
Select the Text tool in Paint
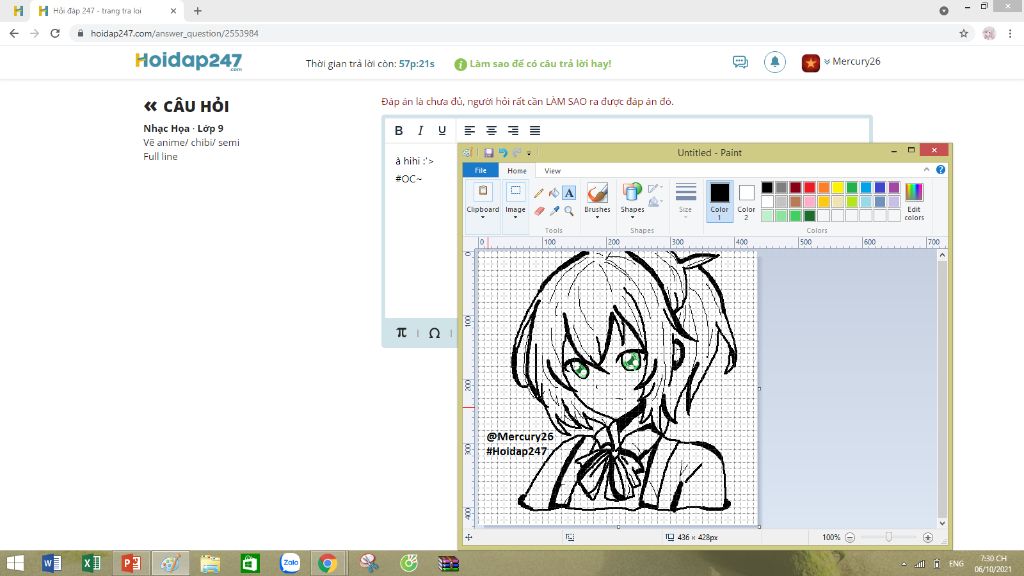(x=569, y=193)
